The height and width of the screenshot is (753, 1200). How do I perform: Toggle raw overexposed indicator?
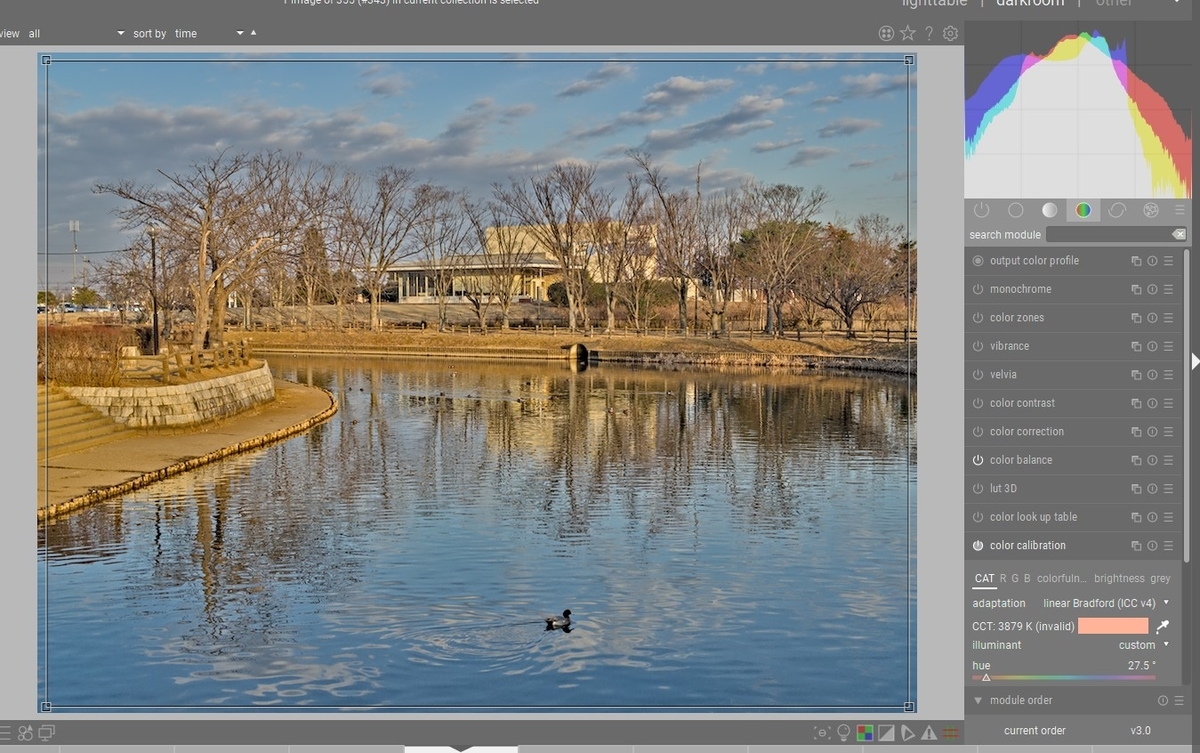tap(865, 733)
